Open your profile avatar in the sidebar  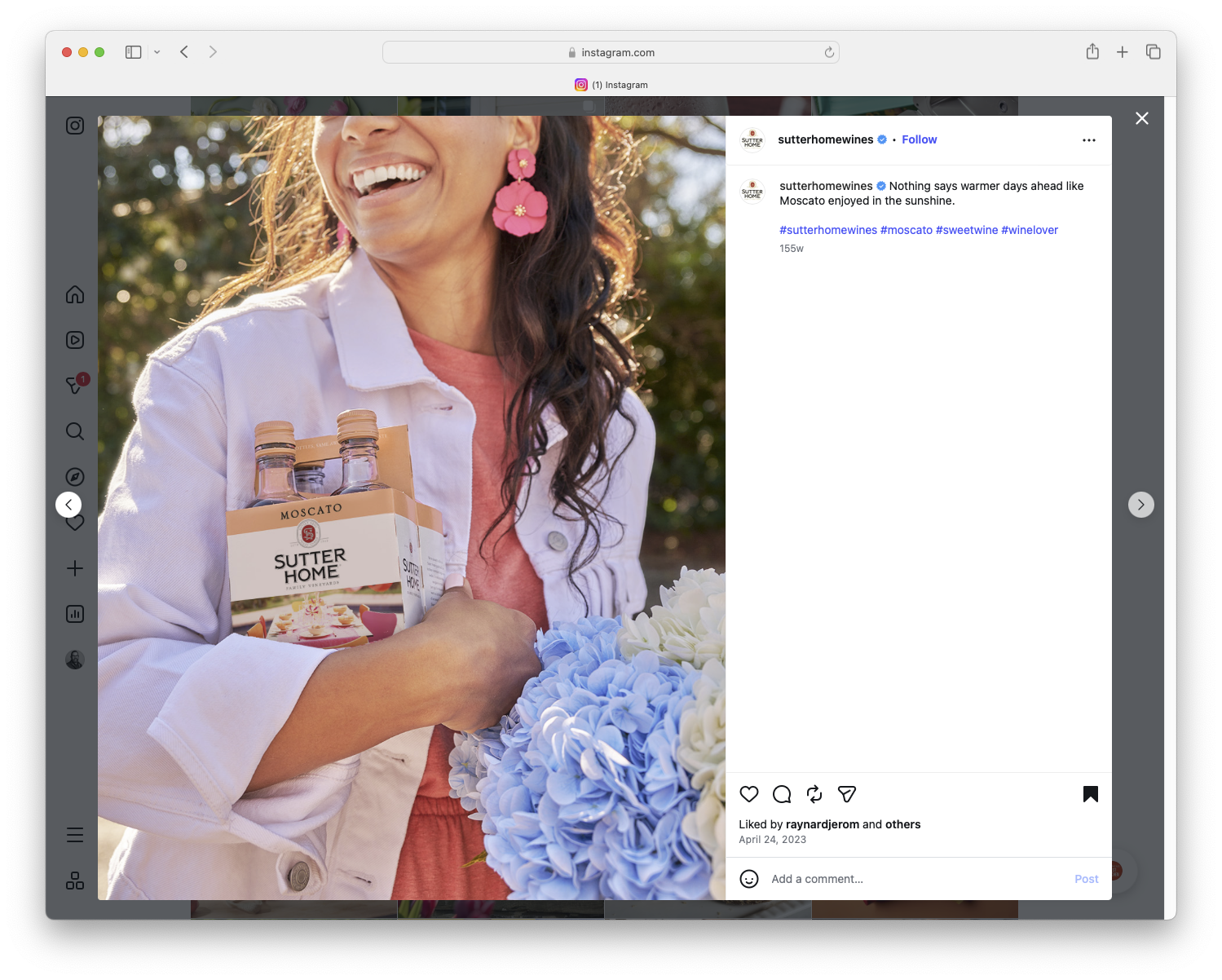75,660
